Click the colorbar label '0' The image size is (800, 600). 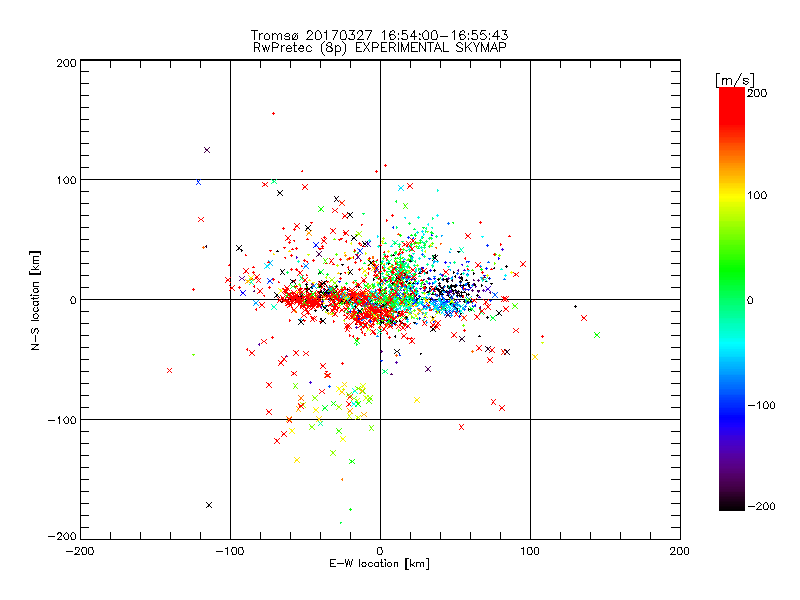[x=750, y=300]
